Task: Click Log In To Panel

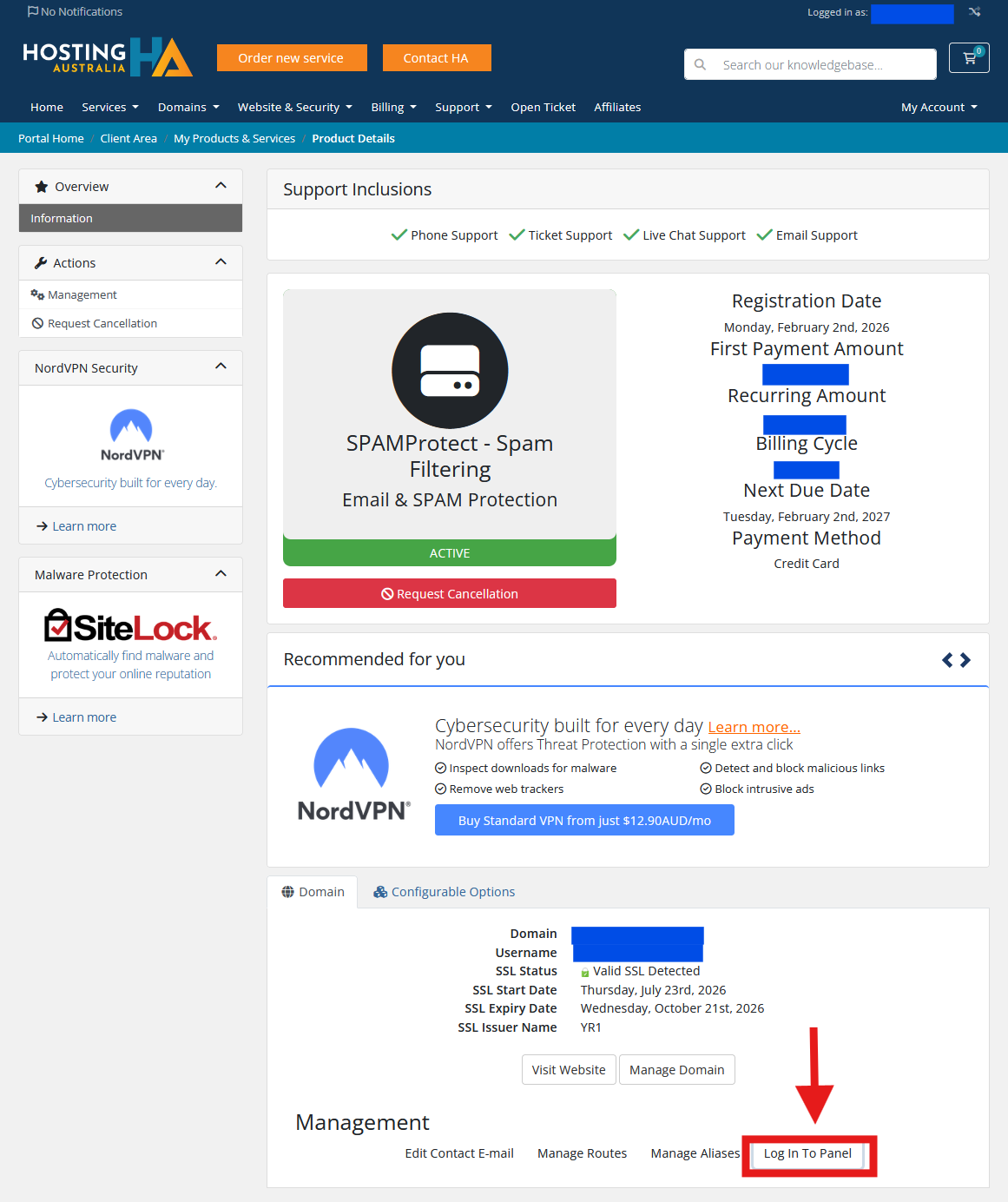Action: tap(807, 1153)
